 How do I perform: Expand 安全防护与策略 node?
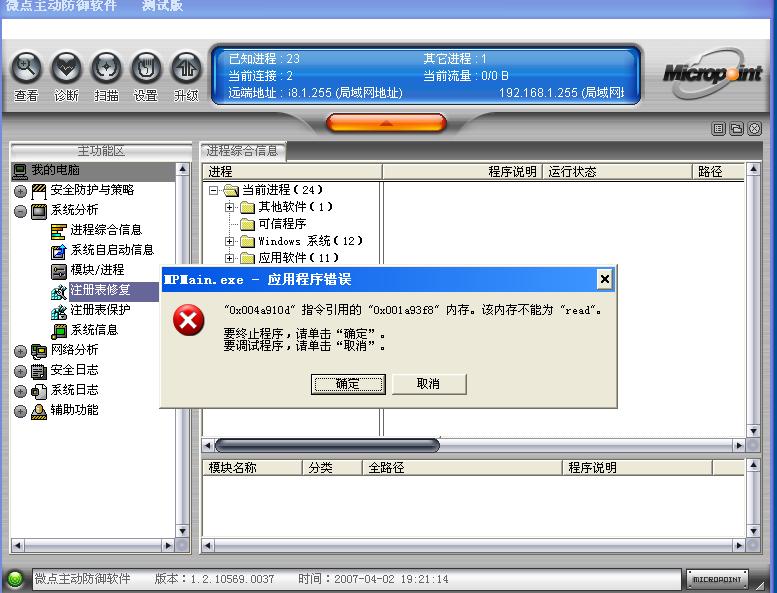[x=20, y=191]
